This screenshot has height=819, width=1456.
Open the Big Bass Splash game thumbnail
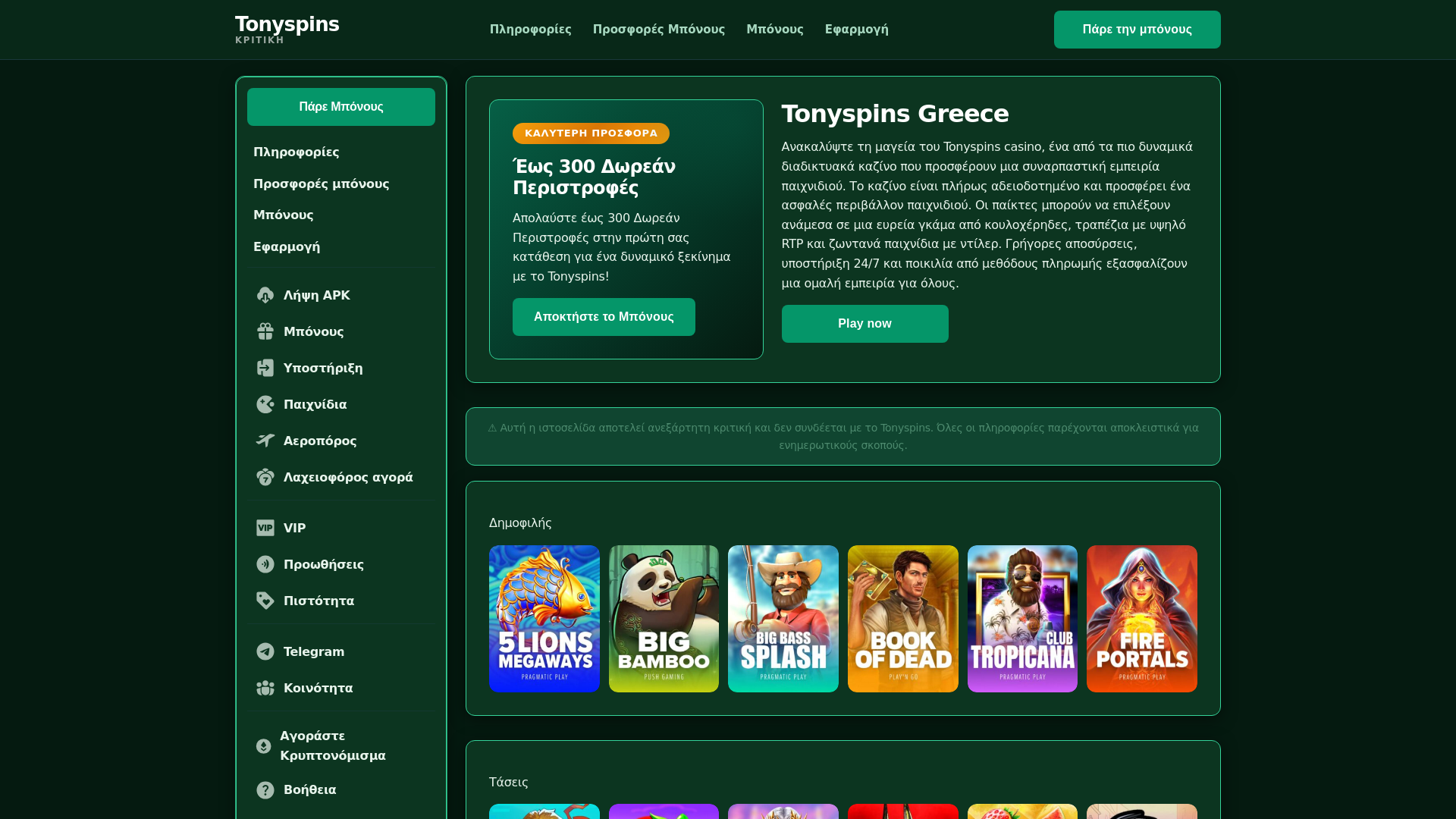pyautogui.click(x=783, y=619)
